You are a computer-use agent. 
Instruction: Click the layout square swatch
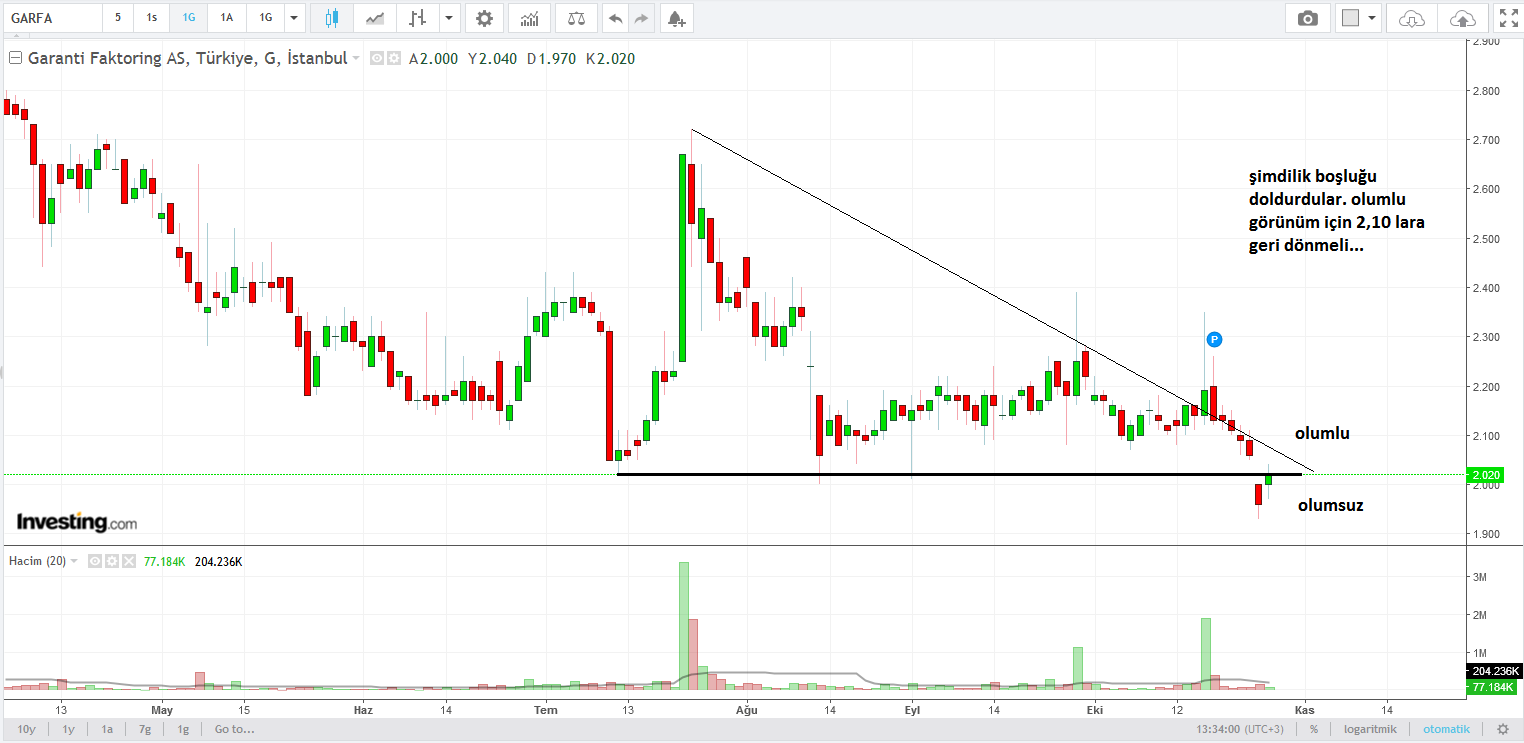(x=1350, y=18)
